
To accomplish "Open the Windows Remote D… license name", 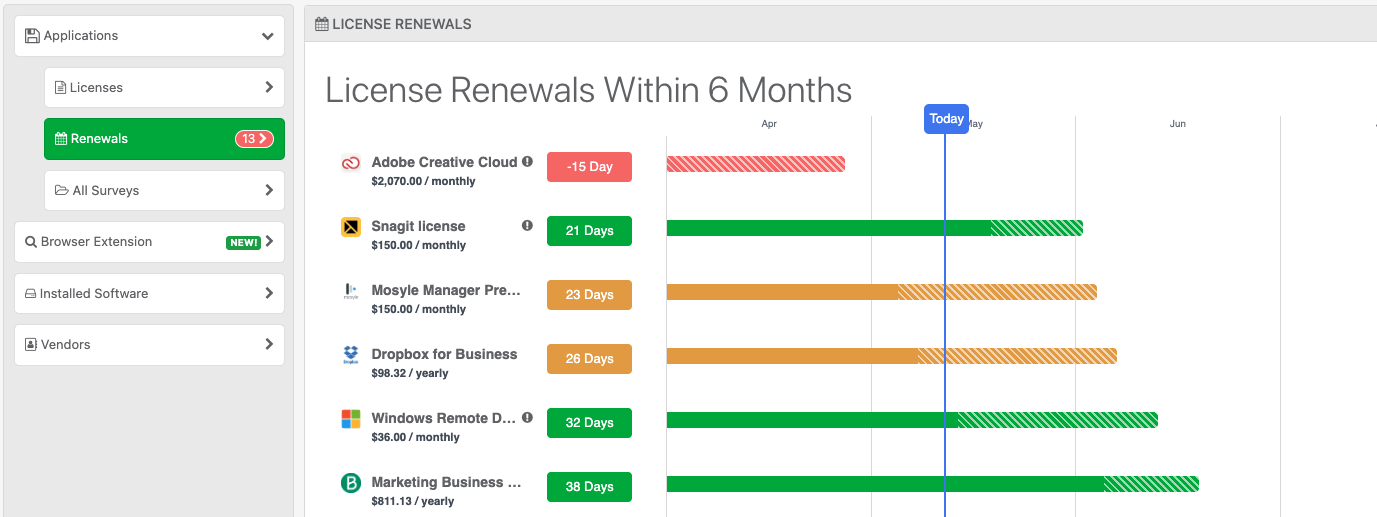I will tap(443, 418).
